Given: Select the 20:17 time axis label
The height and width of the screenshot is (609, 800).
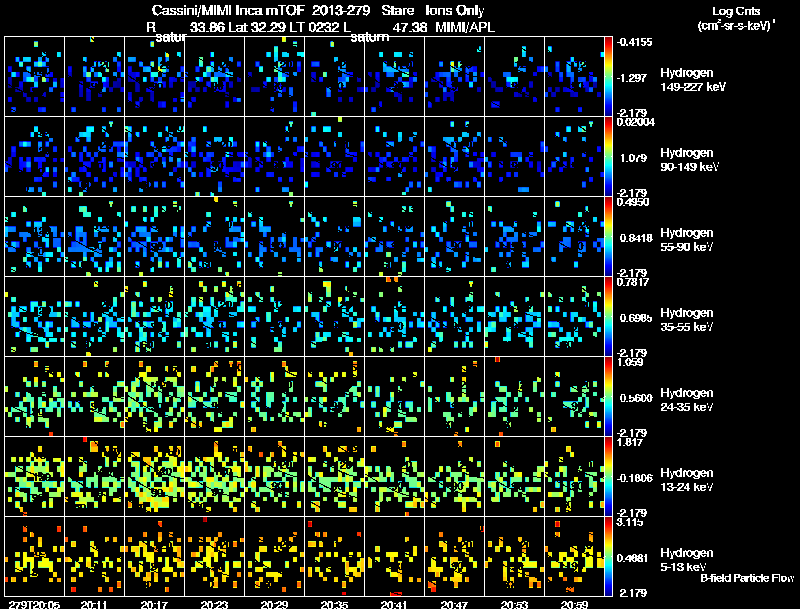Looking at the screenshot, I should (x=154, y=605).
